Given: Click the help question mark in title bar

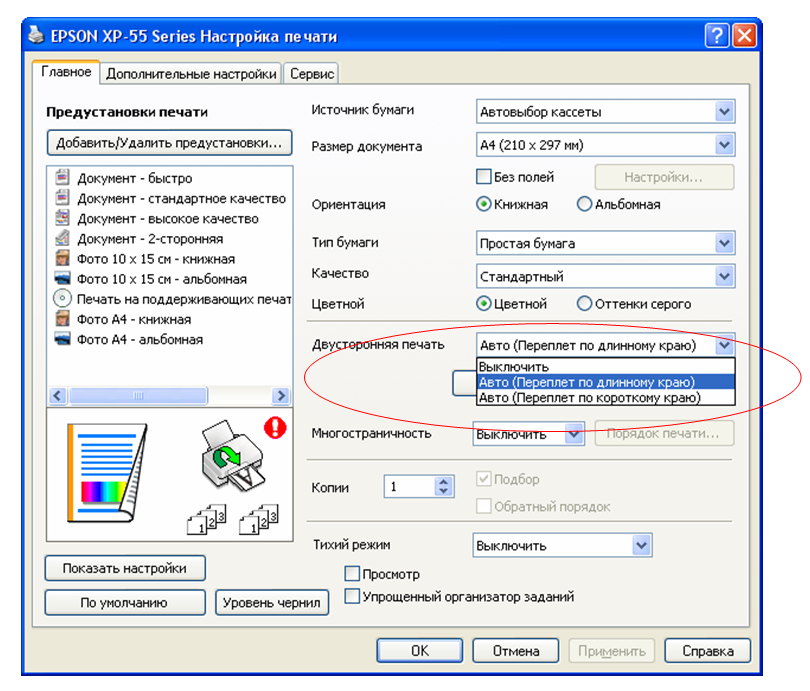Looking at the screenshot, I should click(717, 36).
